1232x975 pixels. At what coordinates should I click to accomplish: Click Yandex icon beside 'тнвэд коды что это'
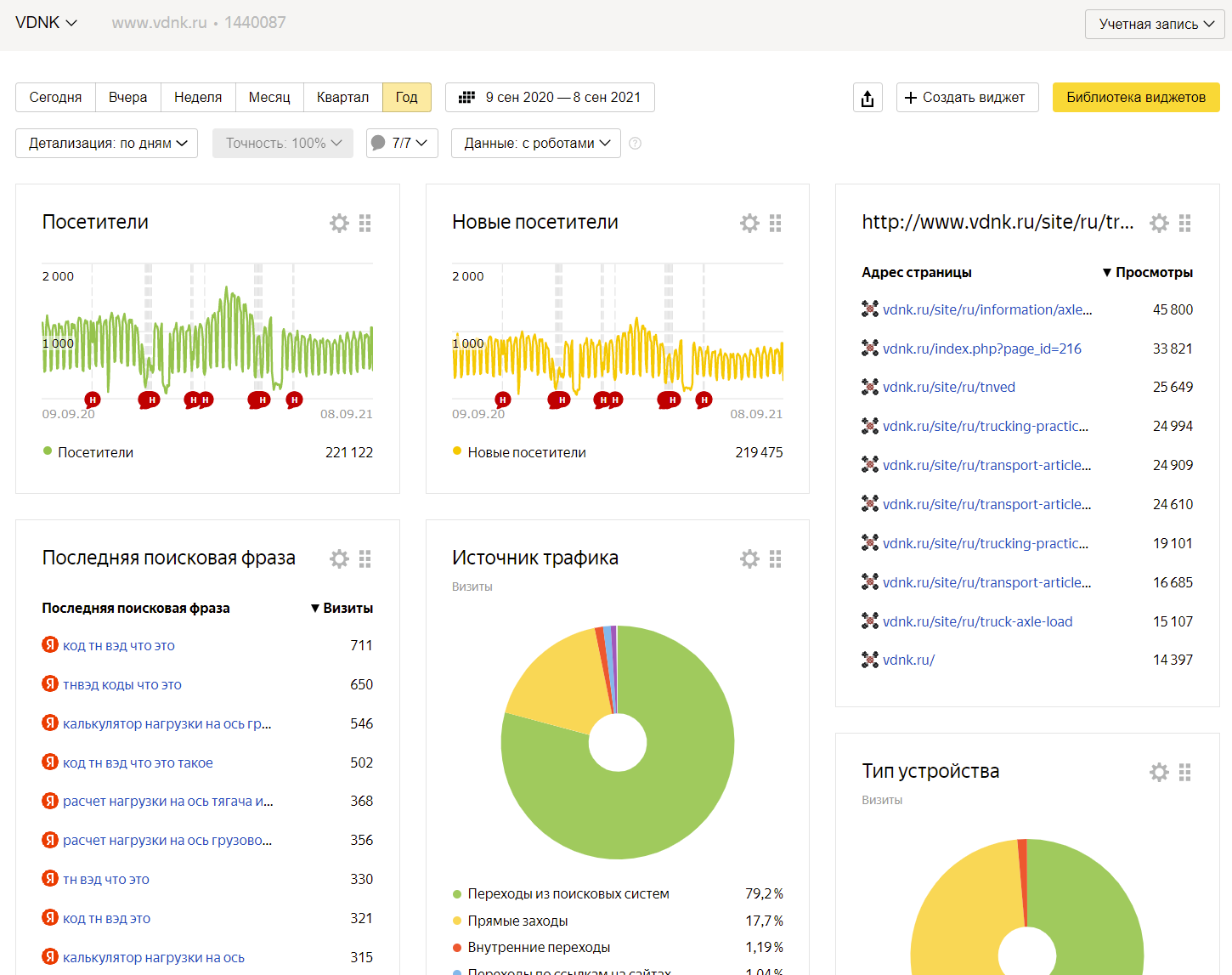point(50,683)
